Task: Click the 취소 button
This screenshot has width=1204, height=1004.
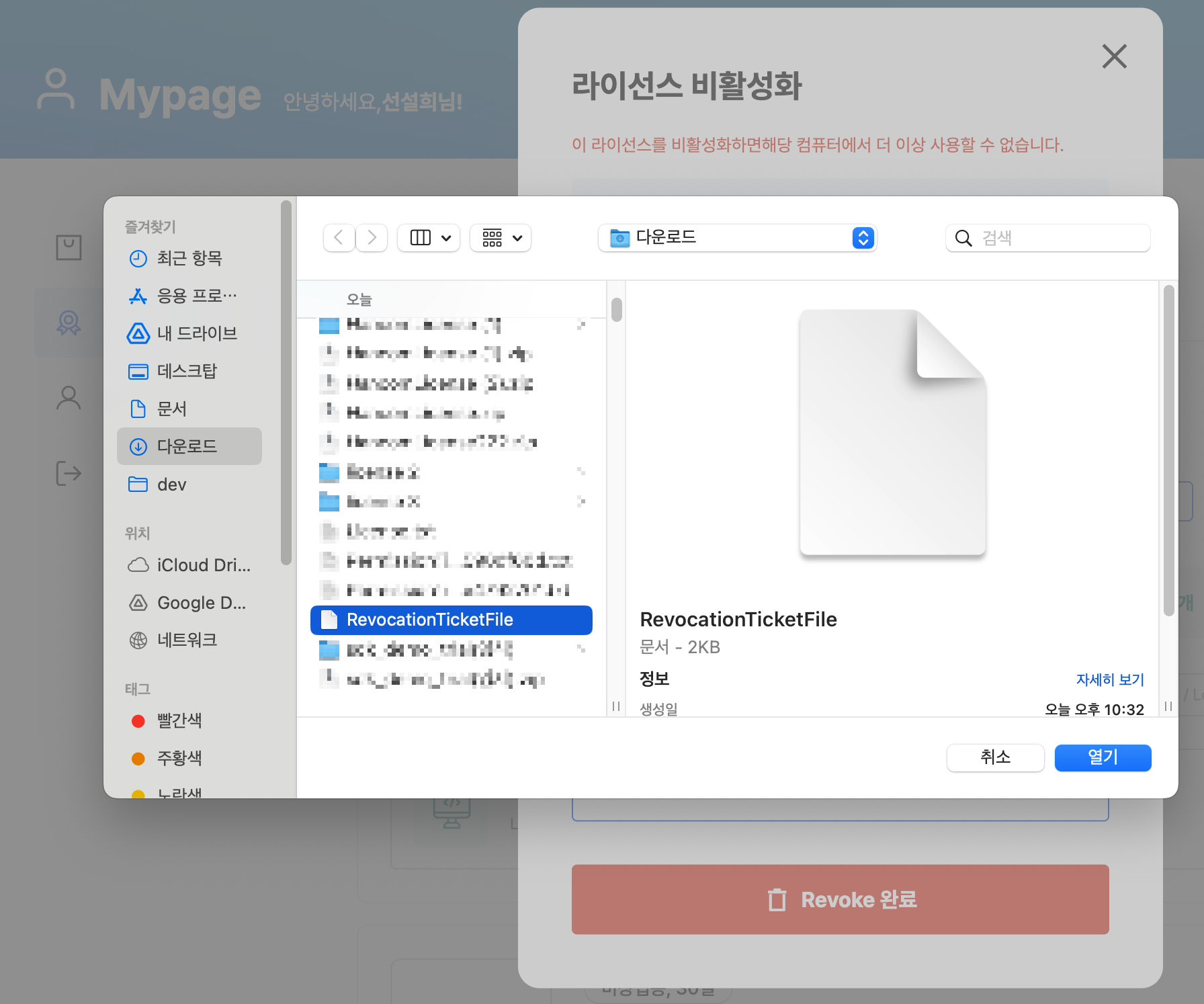Action: [995, 758]
